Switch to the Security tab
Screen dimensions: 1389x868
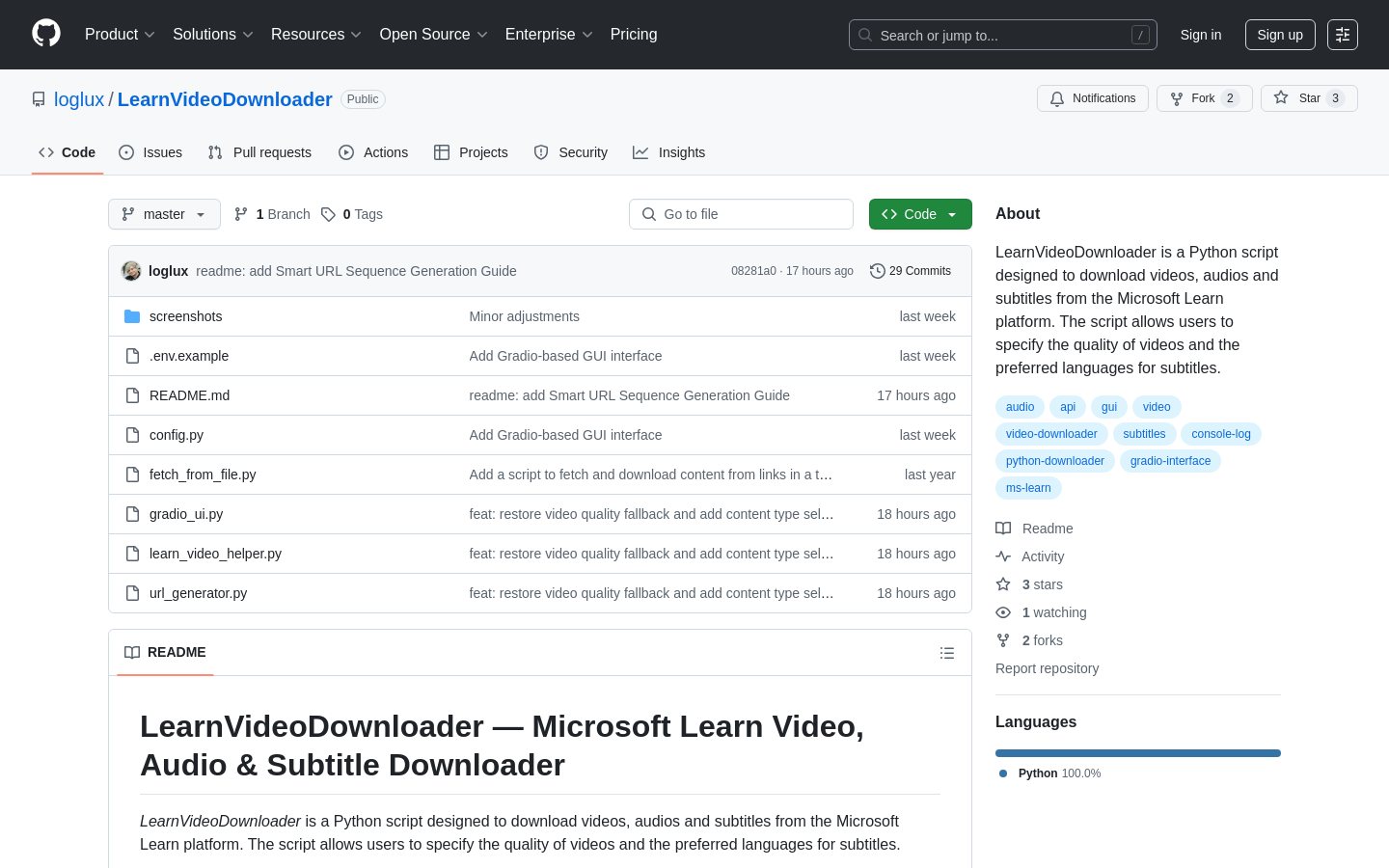coord(571,152)
